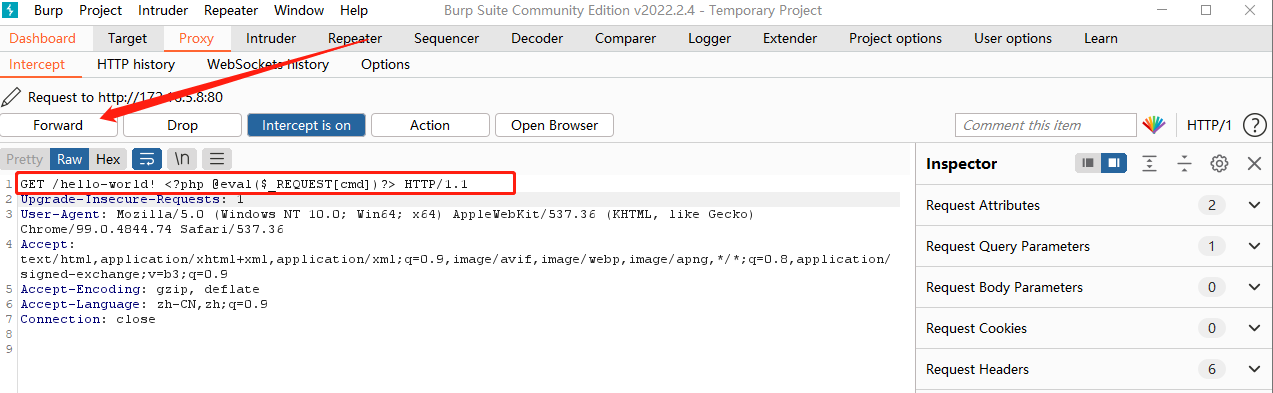Viewport: 1273px width, 393px height.
Task: Select the proxy Options sub-tab
Action: [x=386, y=64]
